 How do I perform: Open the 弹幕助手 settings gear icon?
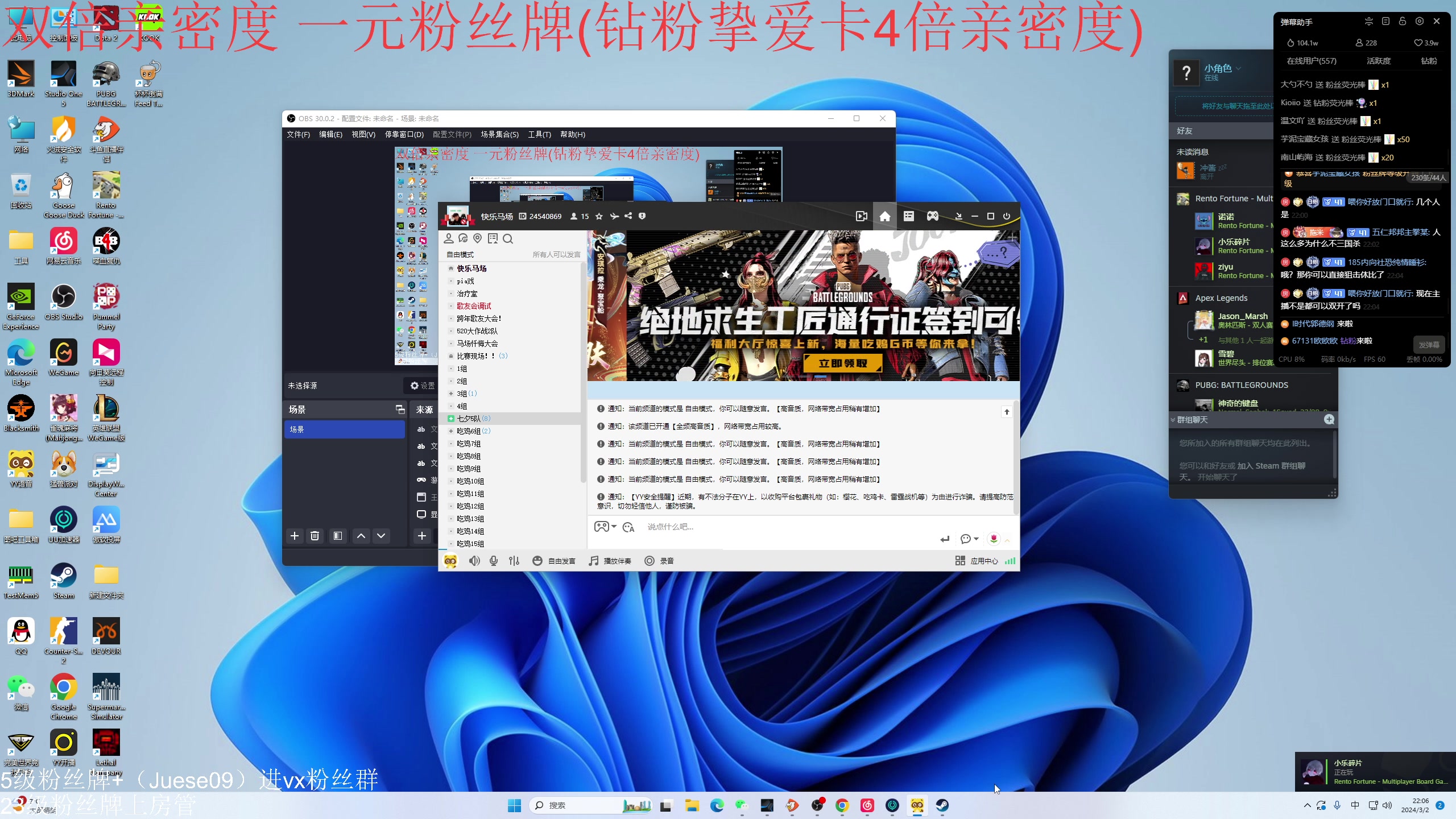1420,21
